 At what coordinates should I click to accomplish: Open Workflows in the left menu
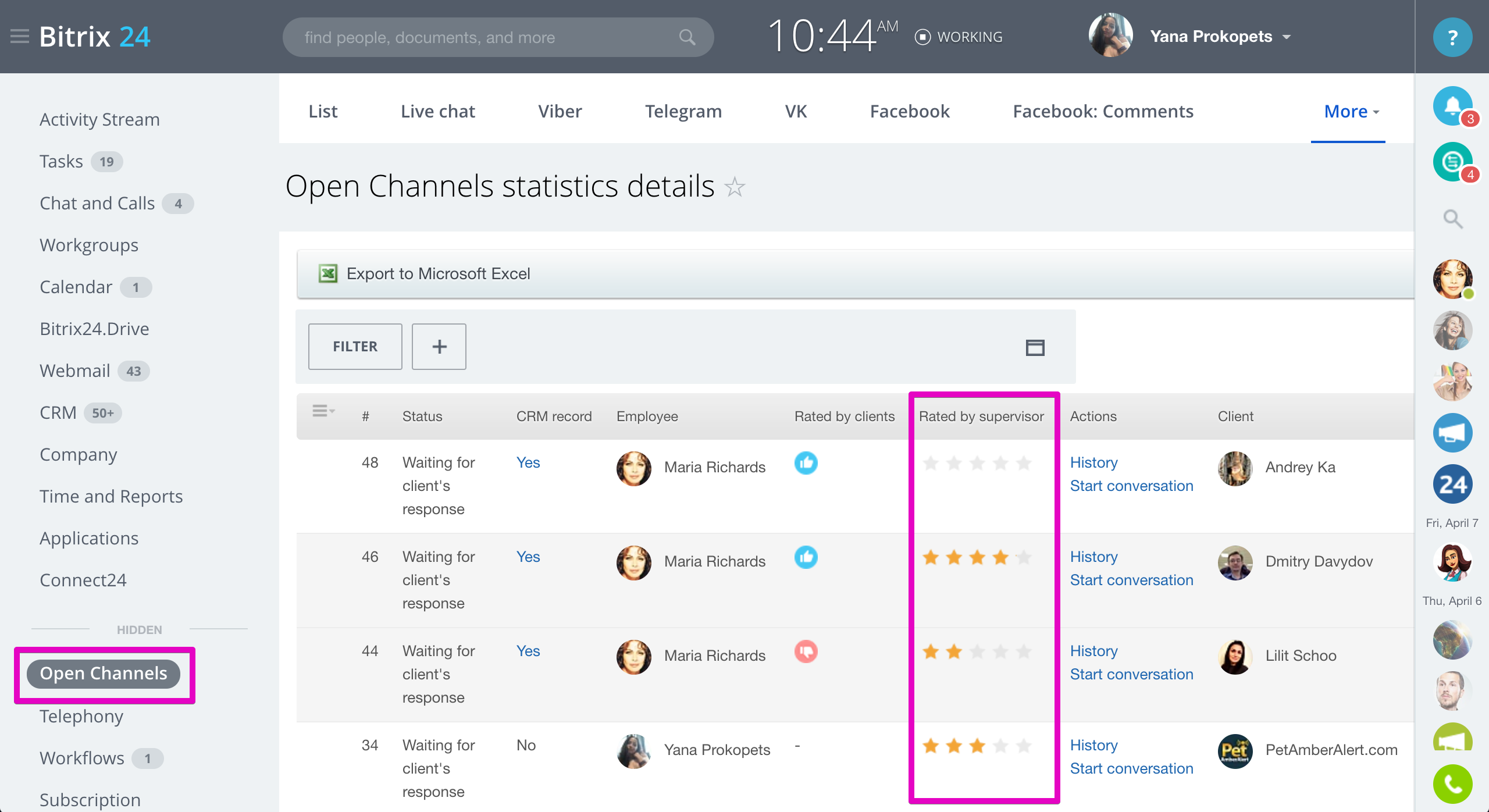(81, 758)
